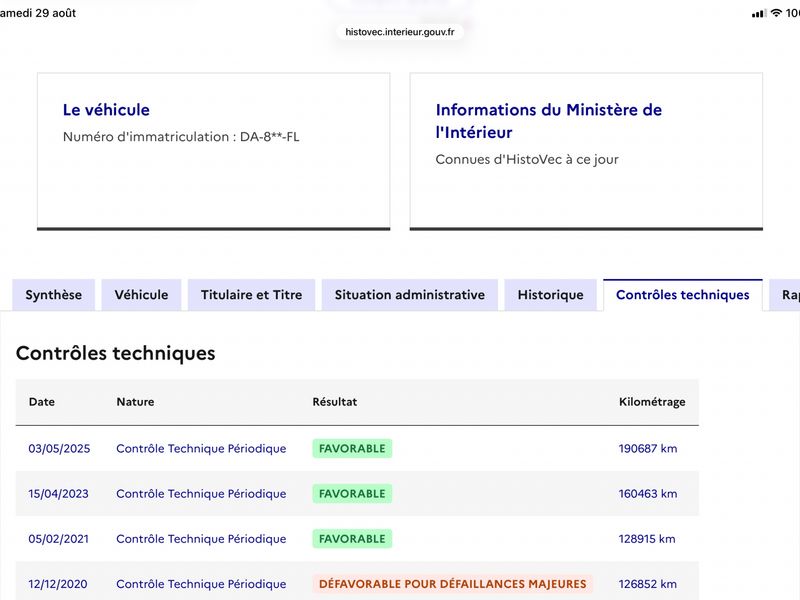Screen dimensions: 800x600
Task: Click the Le véhicule card heading
Action: [x=106, y=110]
